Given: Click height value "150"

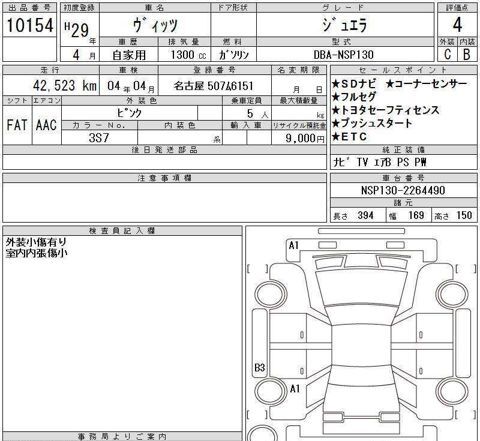Looking at the screenshot, I should (x=464, y=215).
